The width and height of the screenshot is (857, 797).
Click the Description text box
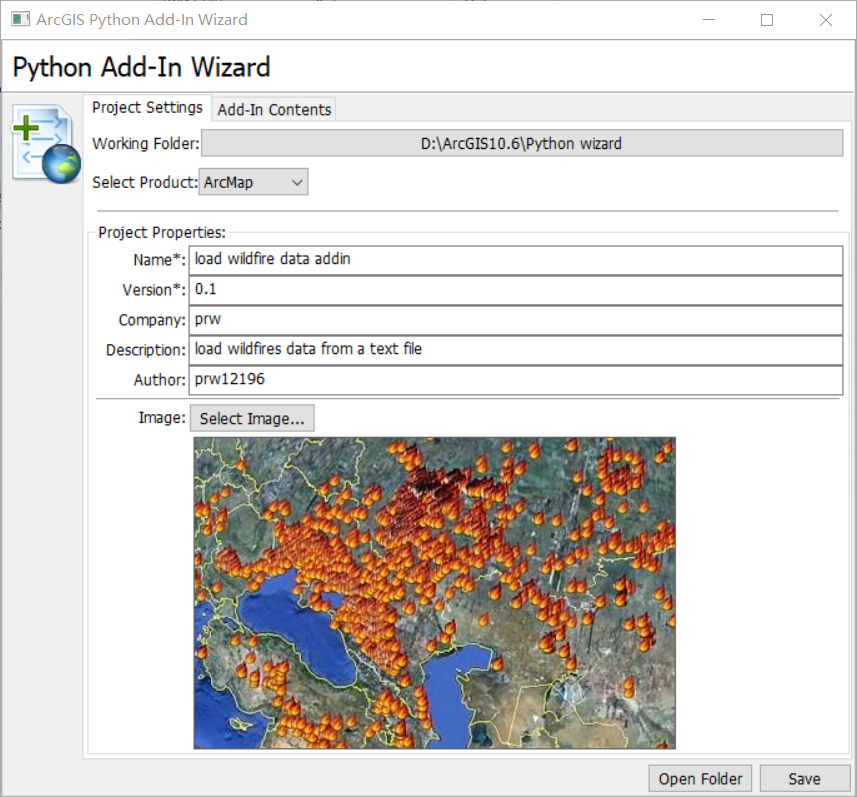(516, 350)
